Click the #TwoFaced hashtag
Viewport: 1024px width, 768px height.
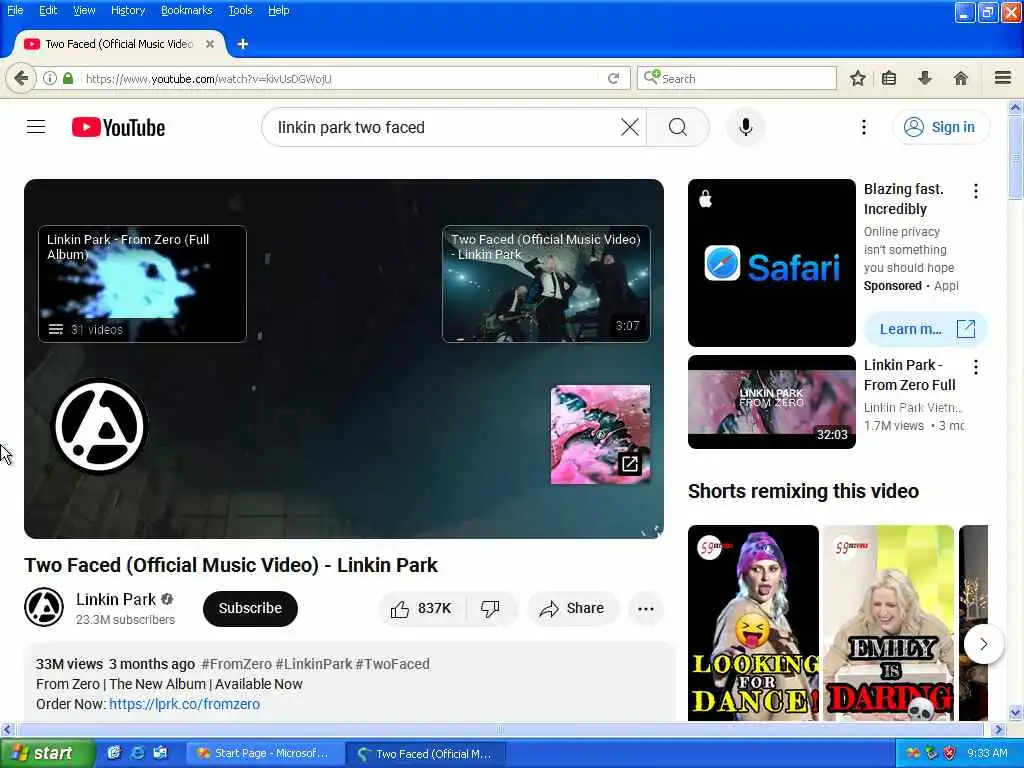[x=392, y=664]
